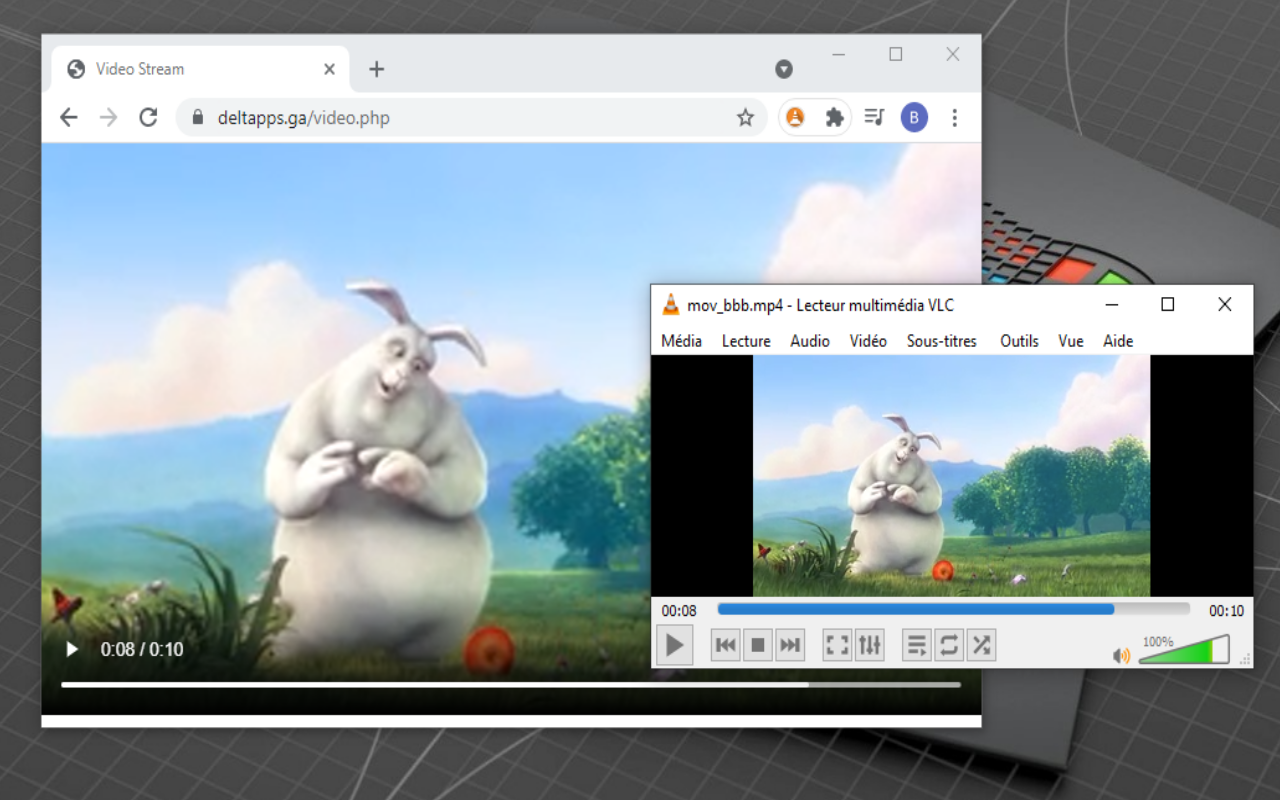
Task: Click the VLC video display area
Action: point(952,476)
